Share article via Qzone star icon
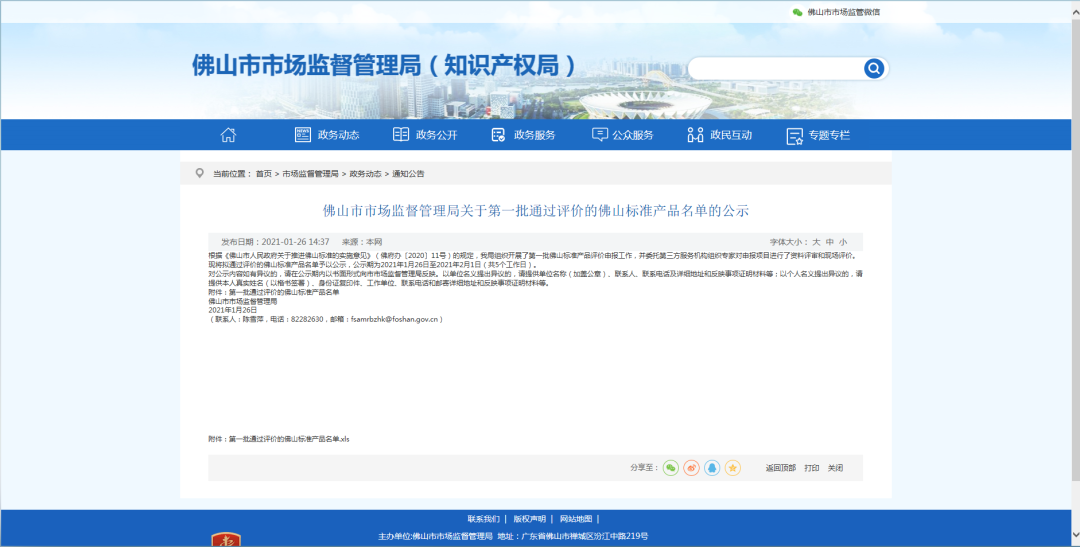Image resolution: width=1080 pixels, height=547 pixels. 733,468
